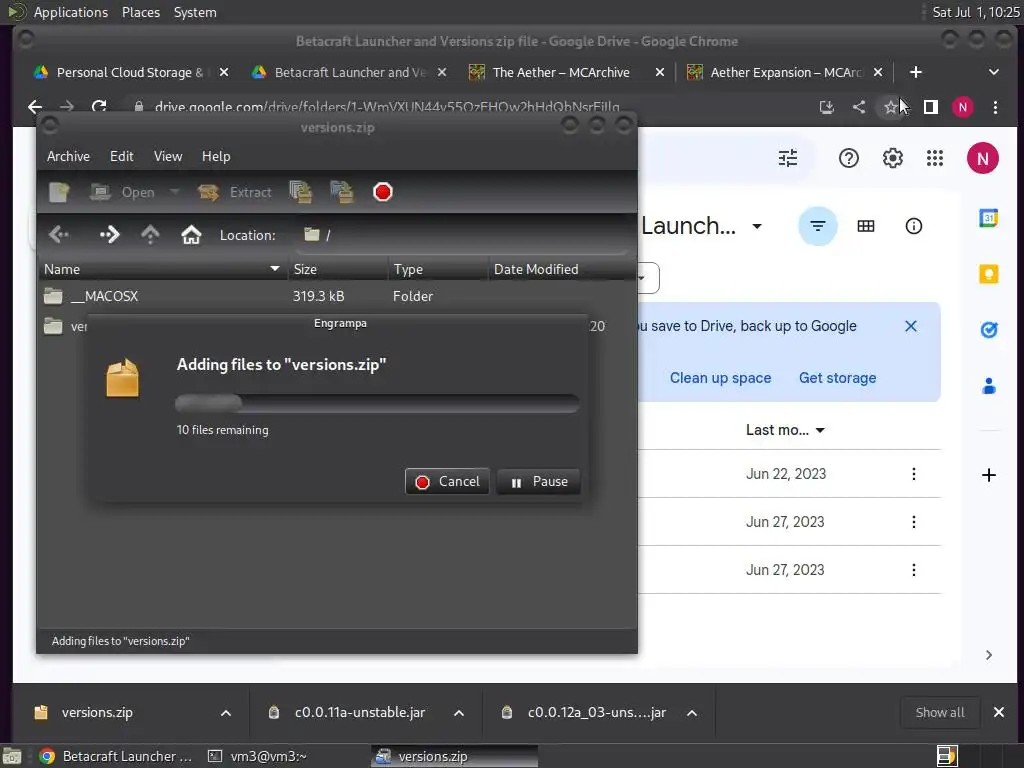Screen dimensions: 1024x768
Task: Open the Help menu in Engrampa
Action: coord(216,156)
